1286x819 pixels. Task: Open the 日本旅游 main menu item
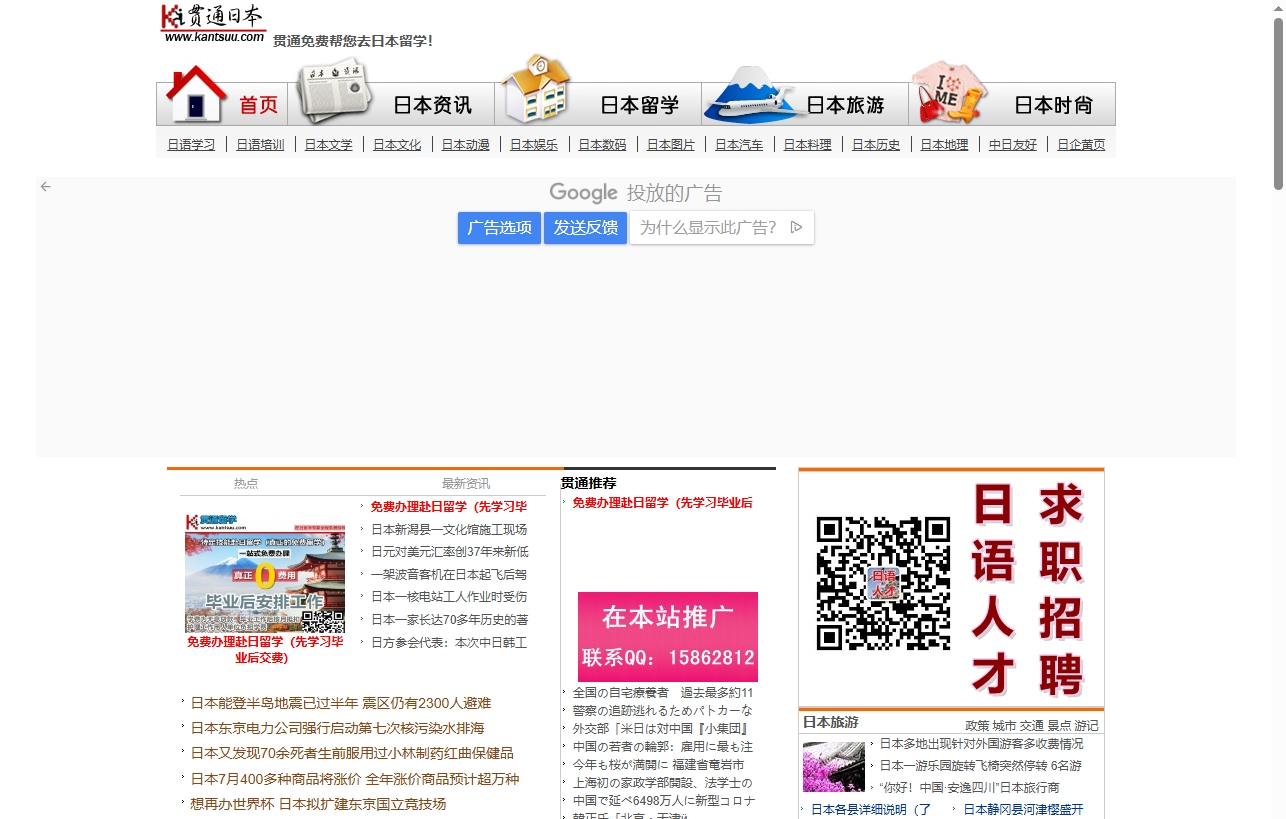pos(846,105)
